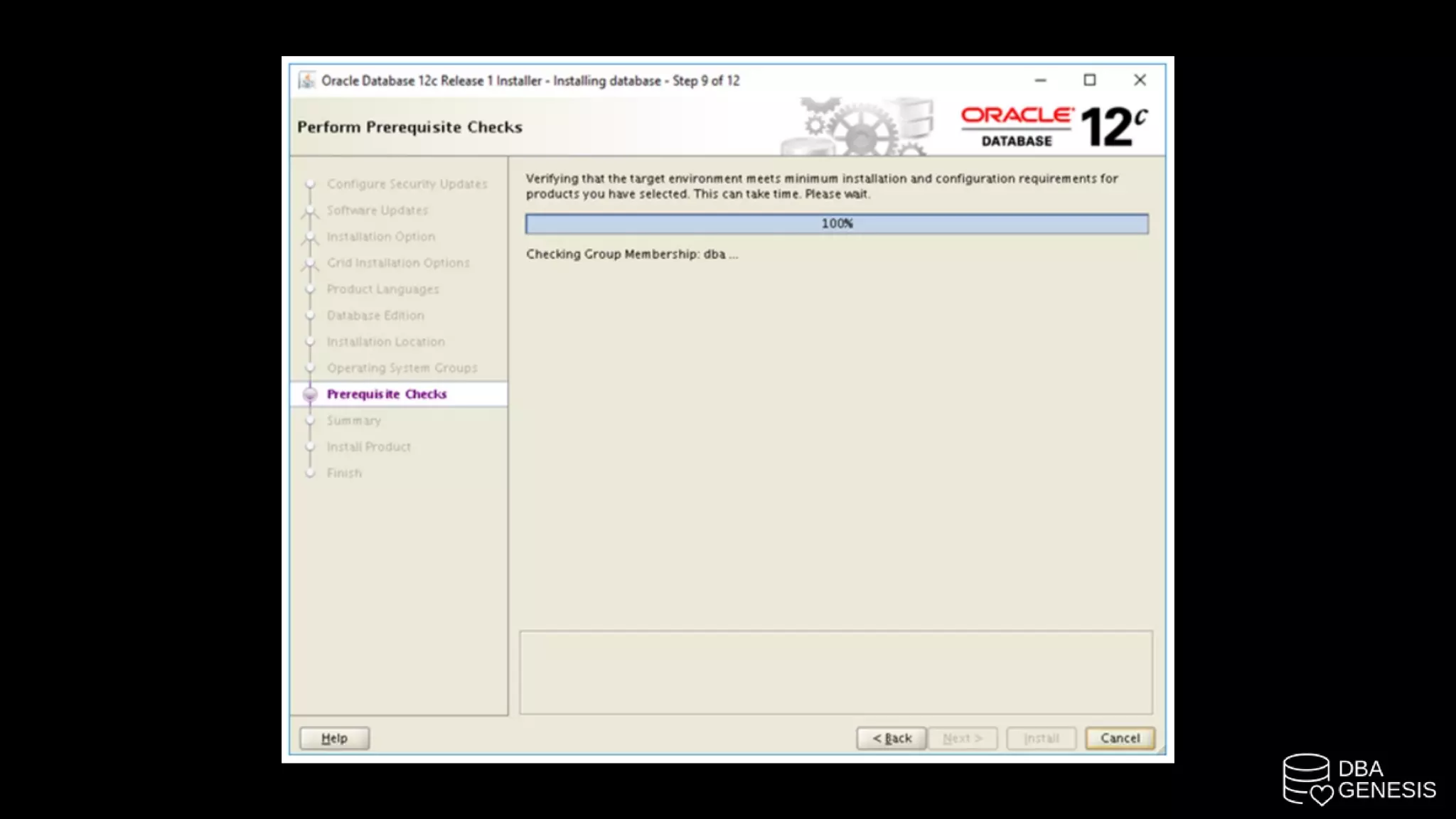Viewport: 1456px width, 819px height.
Task: Select Configure Security Updates step
Action: [407, 184]
